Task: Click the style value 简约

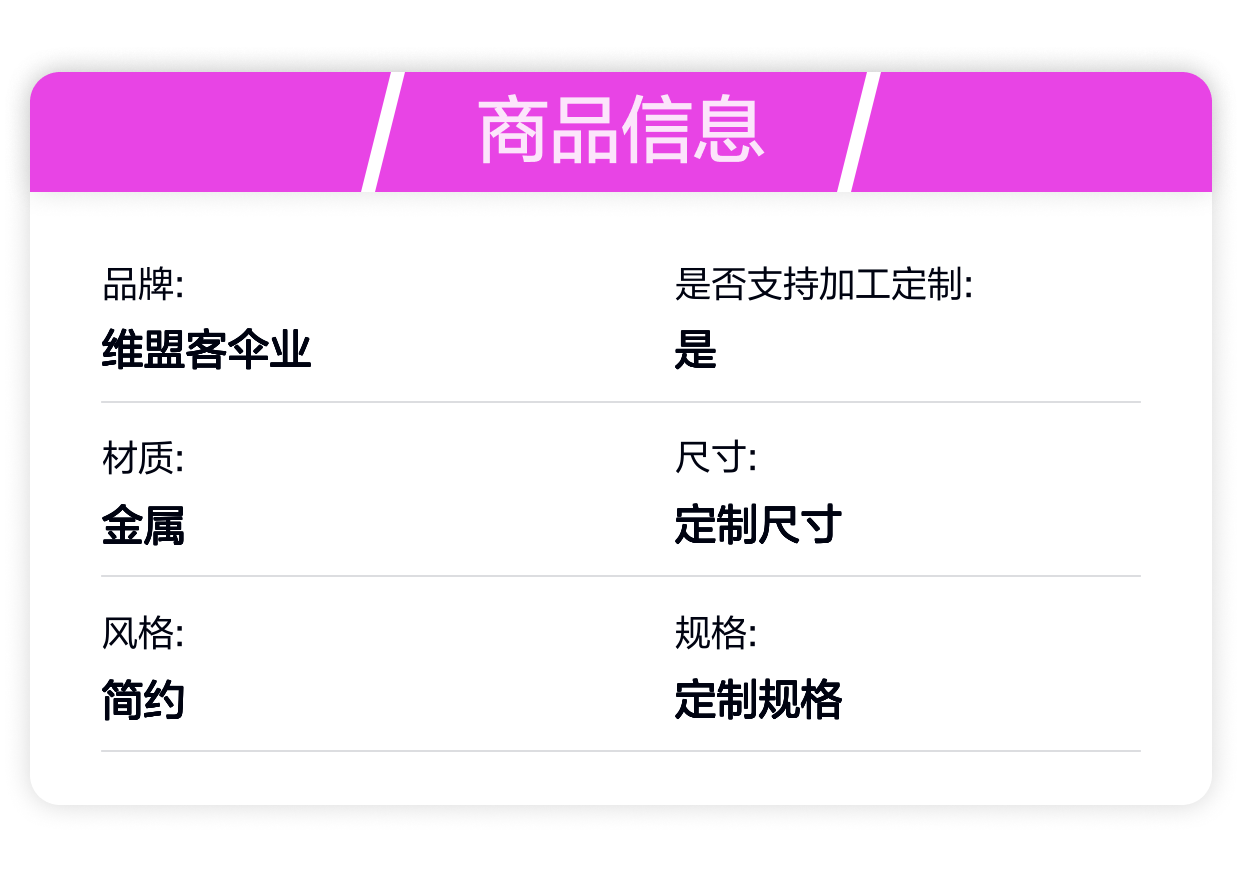Action: coord(143,699)
